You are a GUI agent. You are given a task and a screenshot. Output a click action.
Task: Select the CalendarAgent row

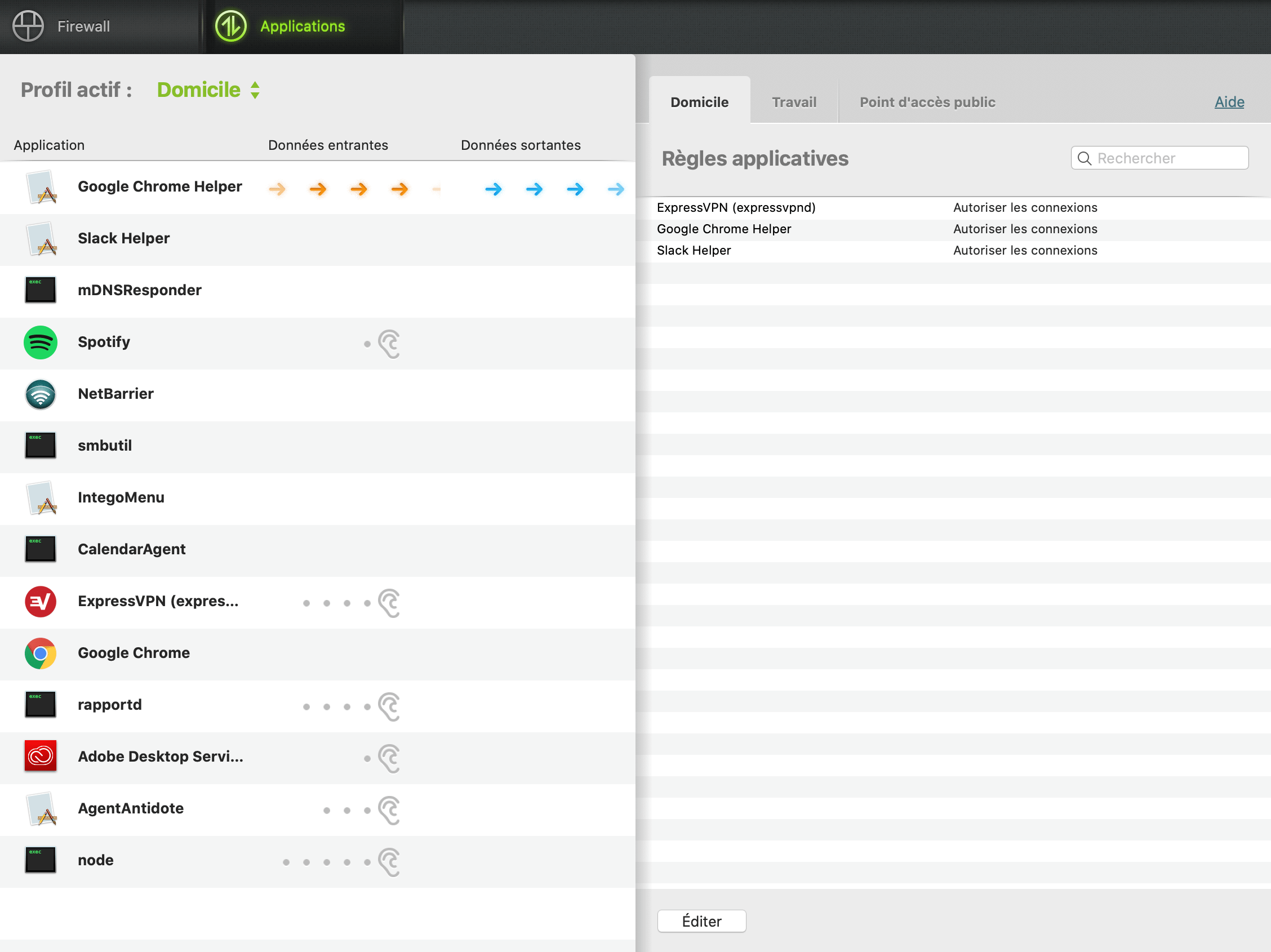coord(318,550)
